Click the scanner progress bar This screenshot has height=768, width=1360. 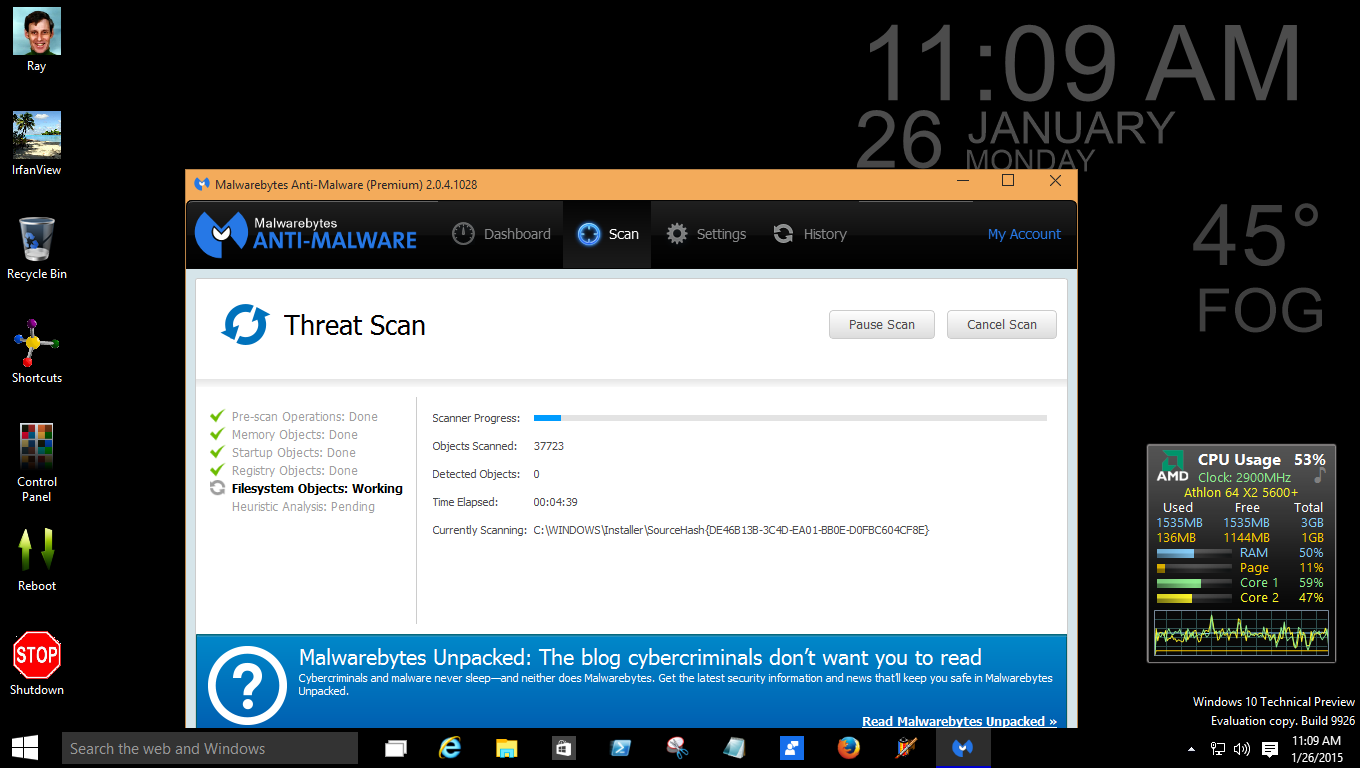pyautogui.click(x=790, y=418)
